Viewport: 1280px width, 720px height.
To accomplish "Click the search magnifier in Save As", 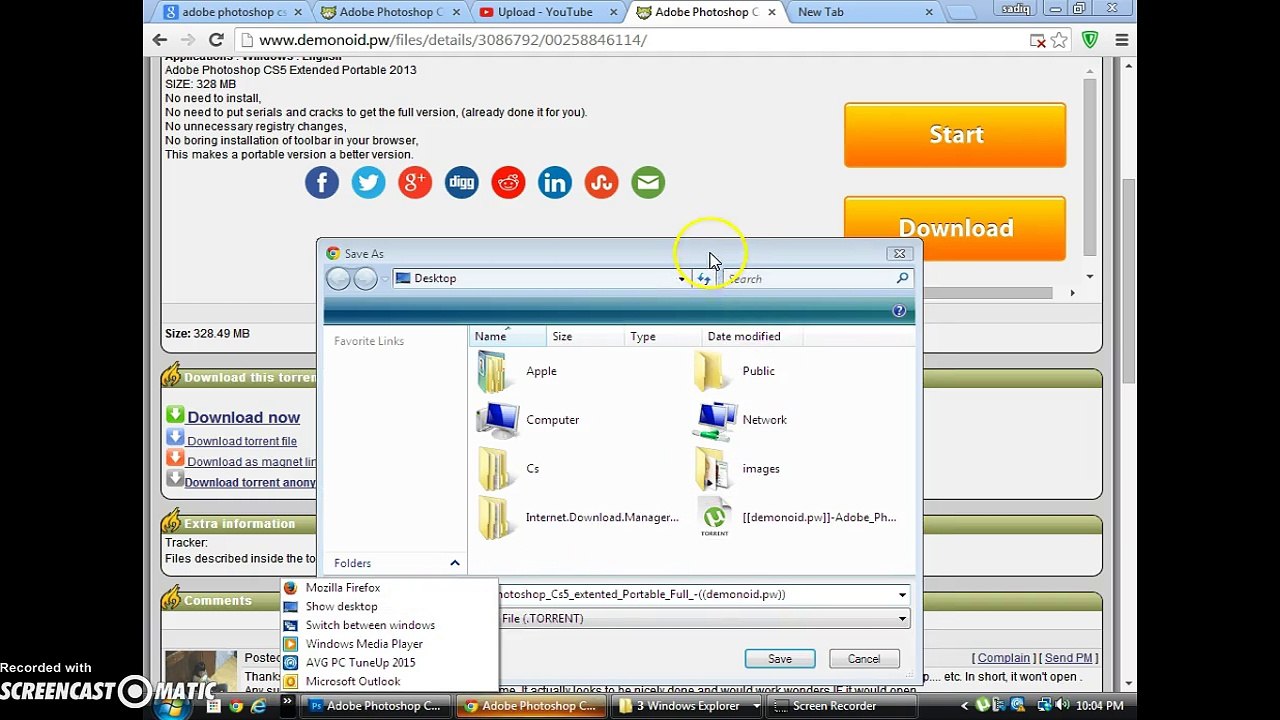I will pos(902,279).
